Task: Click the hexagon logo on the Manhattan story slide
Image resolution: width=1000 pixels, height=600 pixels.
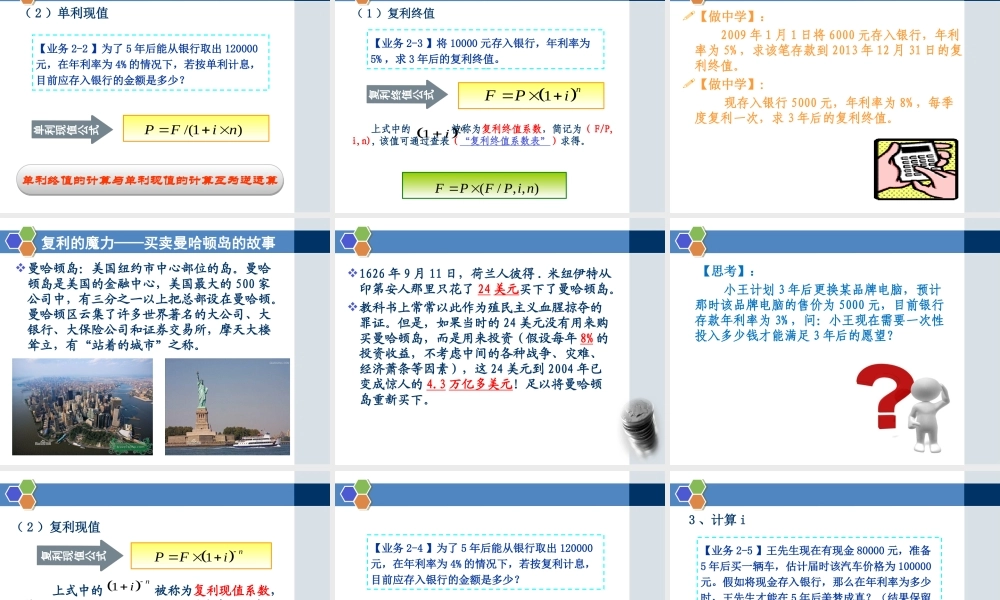Action: coord(22,239)
